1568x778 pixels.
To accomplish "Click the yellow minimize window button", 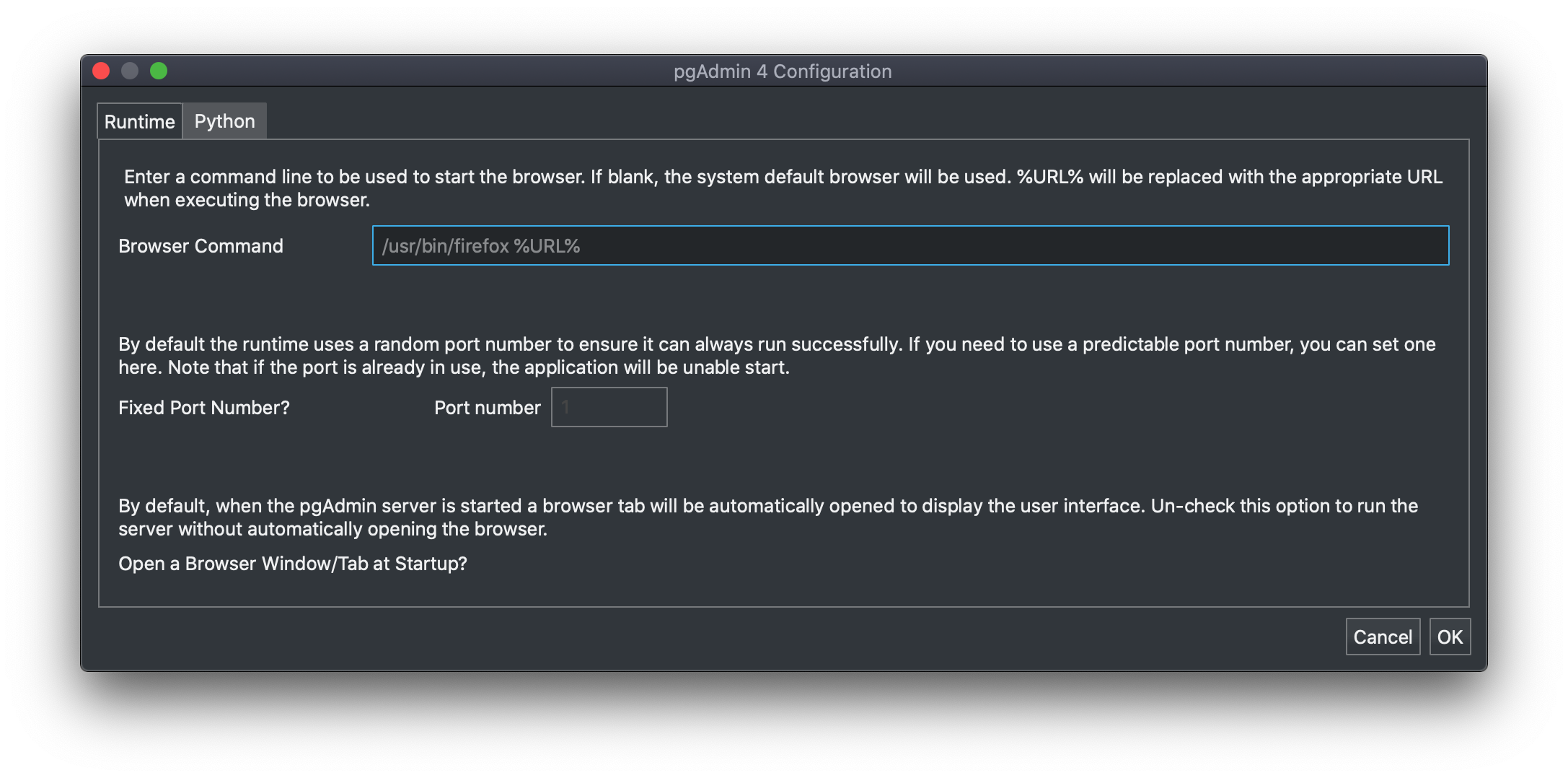I will click(x=131, y=70).
